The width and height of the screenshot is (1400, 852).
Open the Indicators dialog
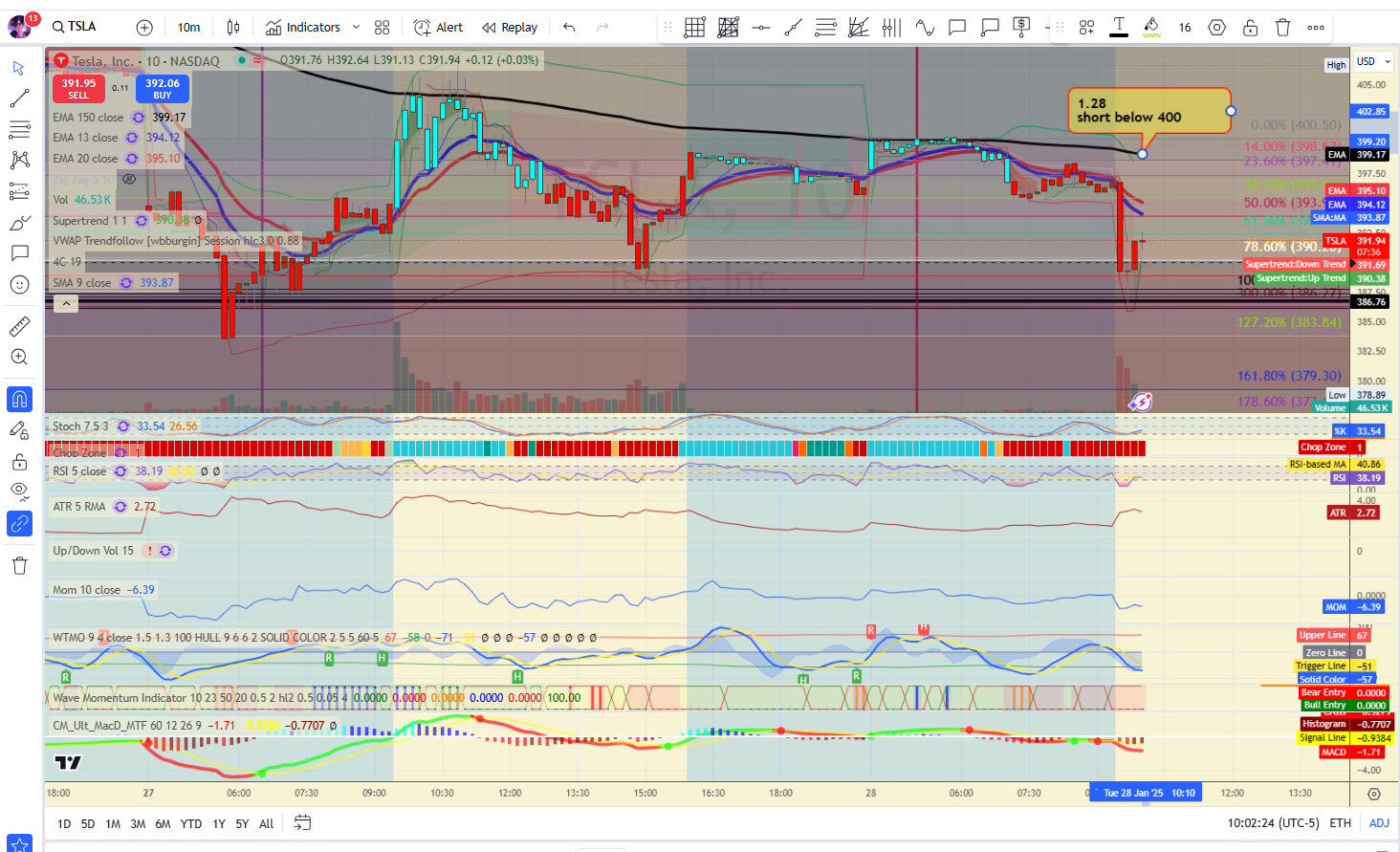point(303,28)
